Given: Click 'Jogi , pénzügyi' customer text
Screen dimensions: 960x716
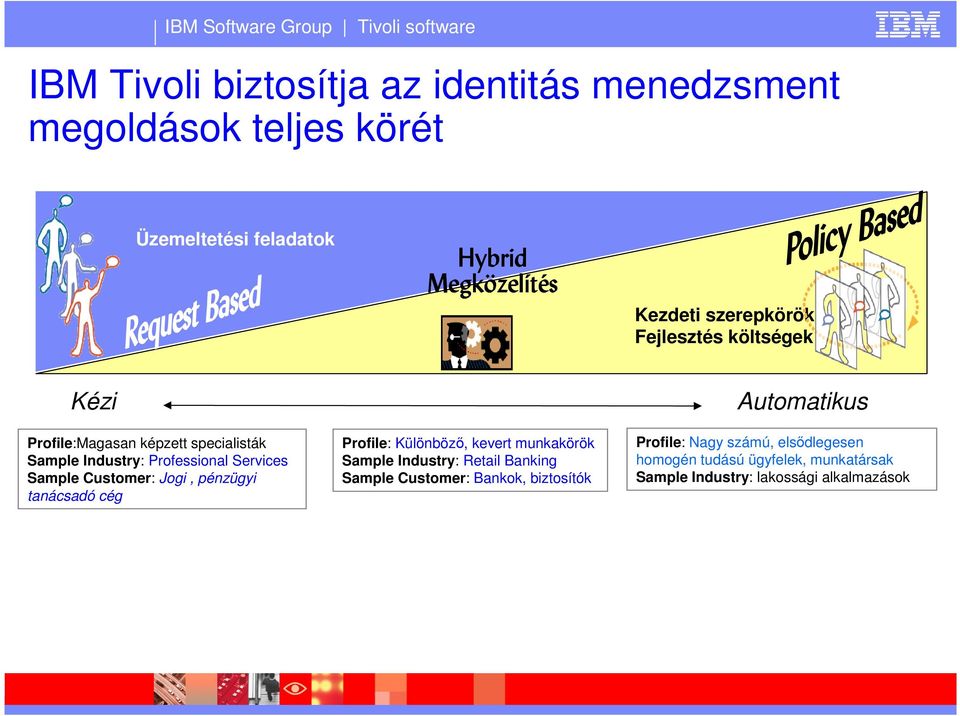Looking at the screenshot, I should click(x=208, y=478).
